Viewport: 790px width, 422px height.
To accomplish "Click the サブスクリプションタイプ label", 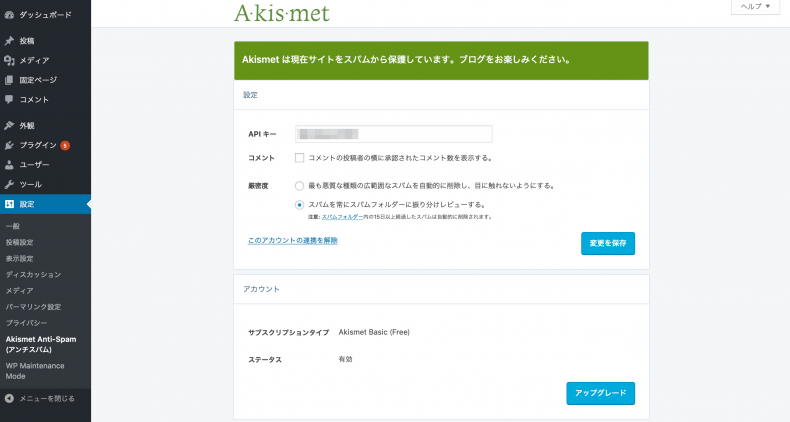I will 288,333.
